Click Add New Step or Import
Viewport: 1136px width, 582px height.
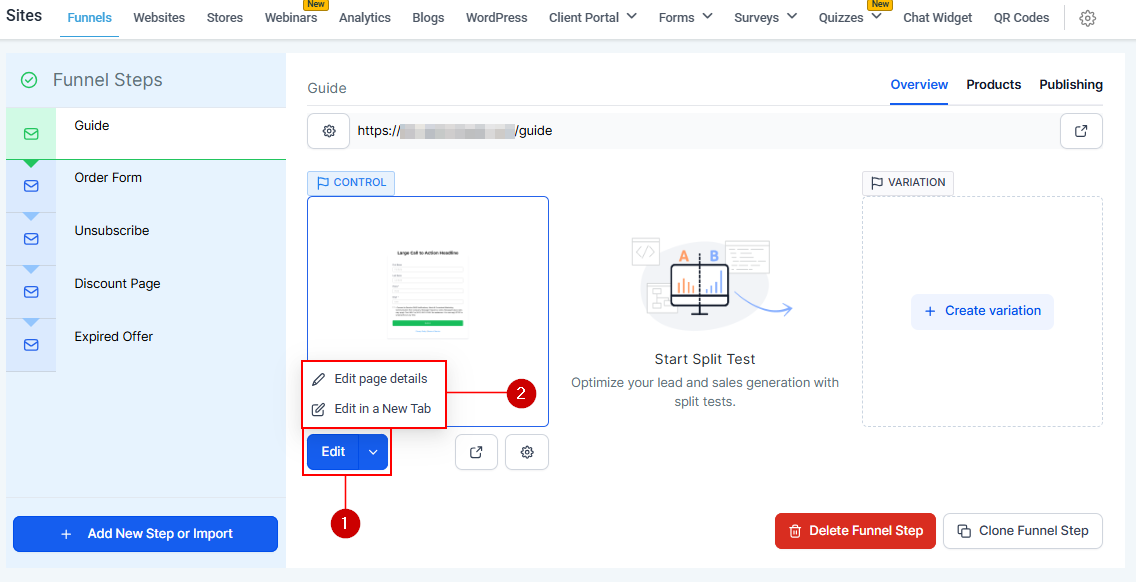tap(146, 534)
